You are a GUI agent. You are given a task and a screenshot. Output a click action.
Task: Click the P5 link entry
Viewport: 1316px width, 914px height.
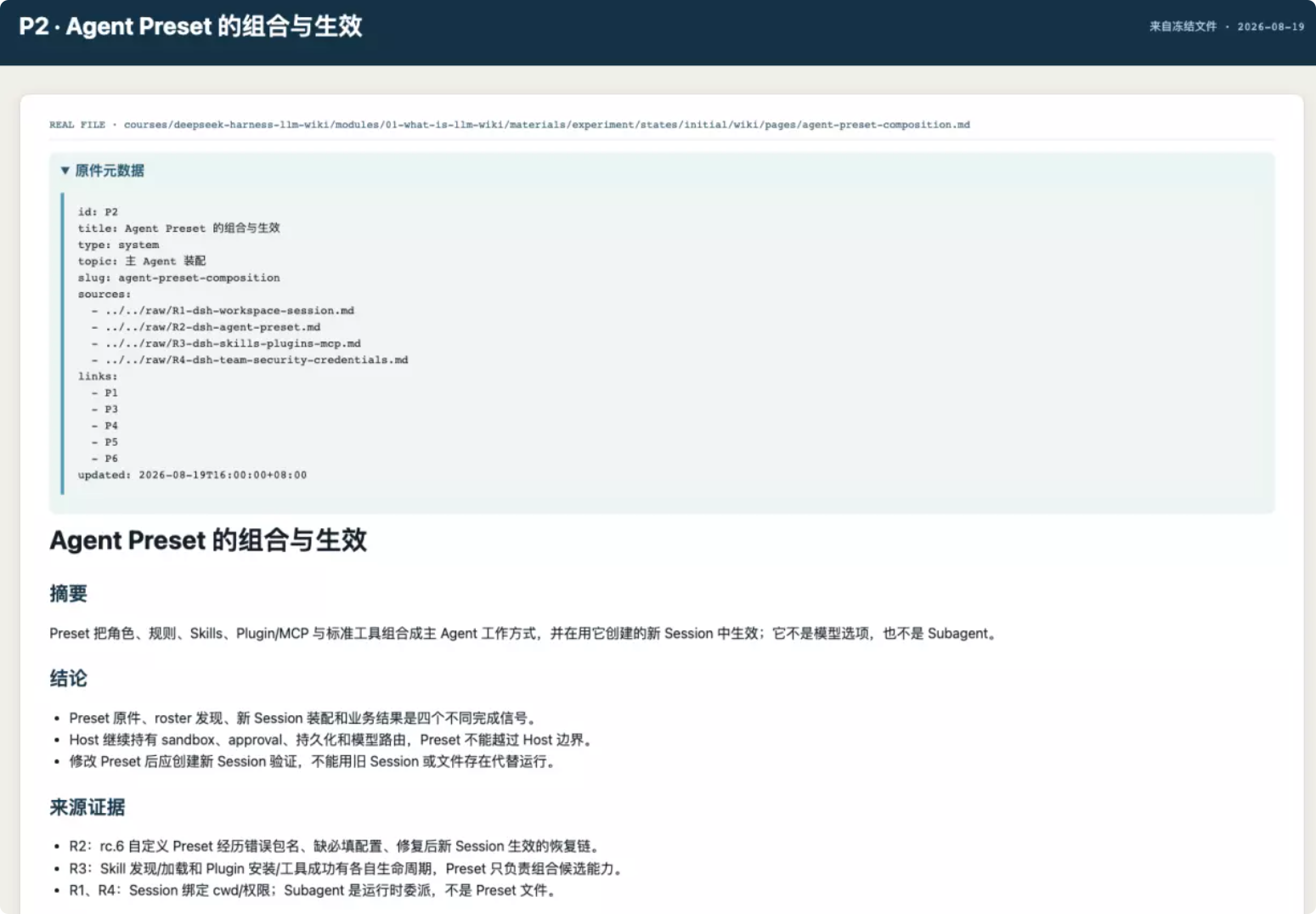tap(111, 443)
